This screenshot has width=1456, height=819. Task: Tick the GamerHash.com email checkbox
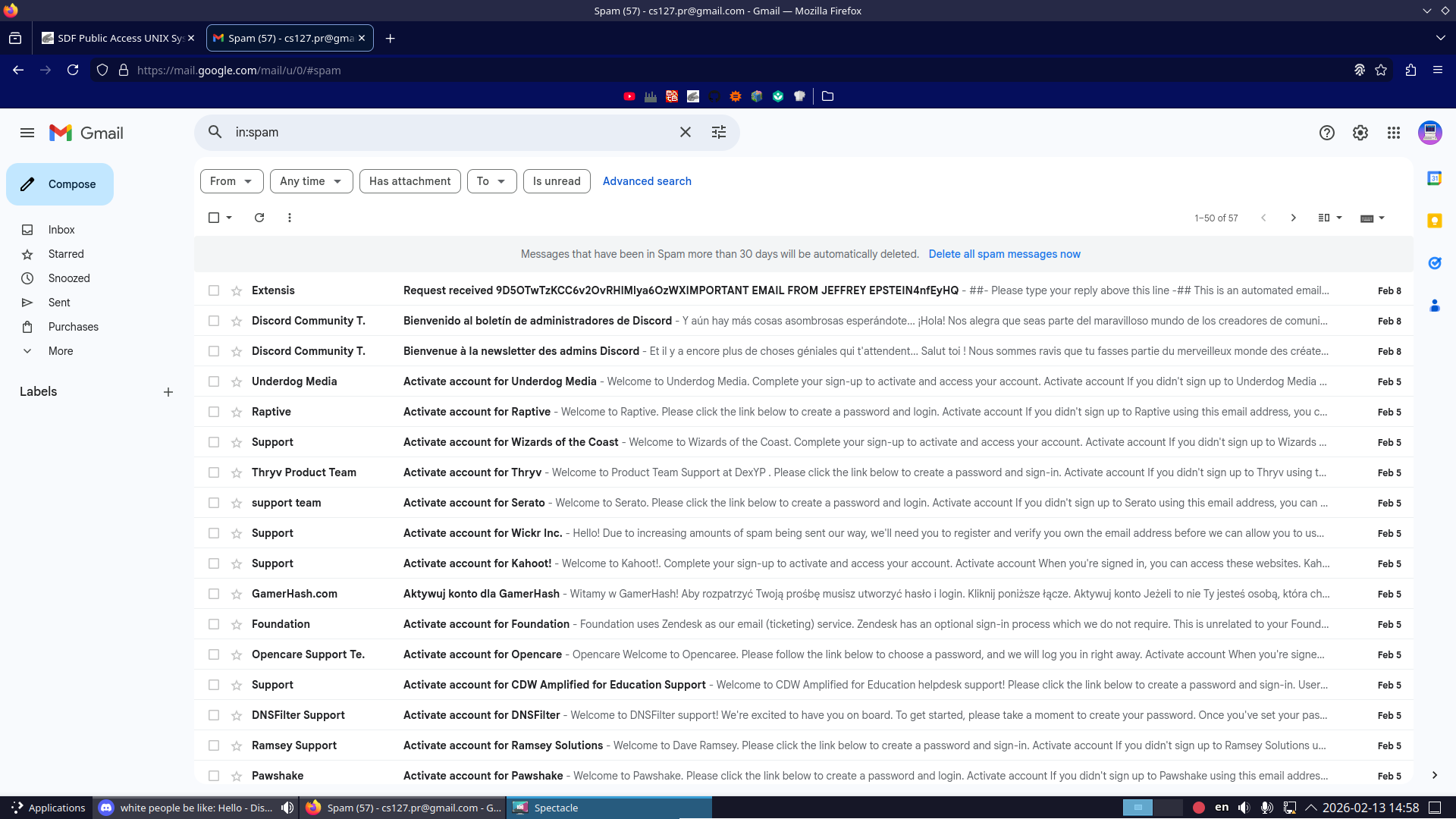pyautogui.click(x=214, y=594)
